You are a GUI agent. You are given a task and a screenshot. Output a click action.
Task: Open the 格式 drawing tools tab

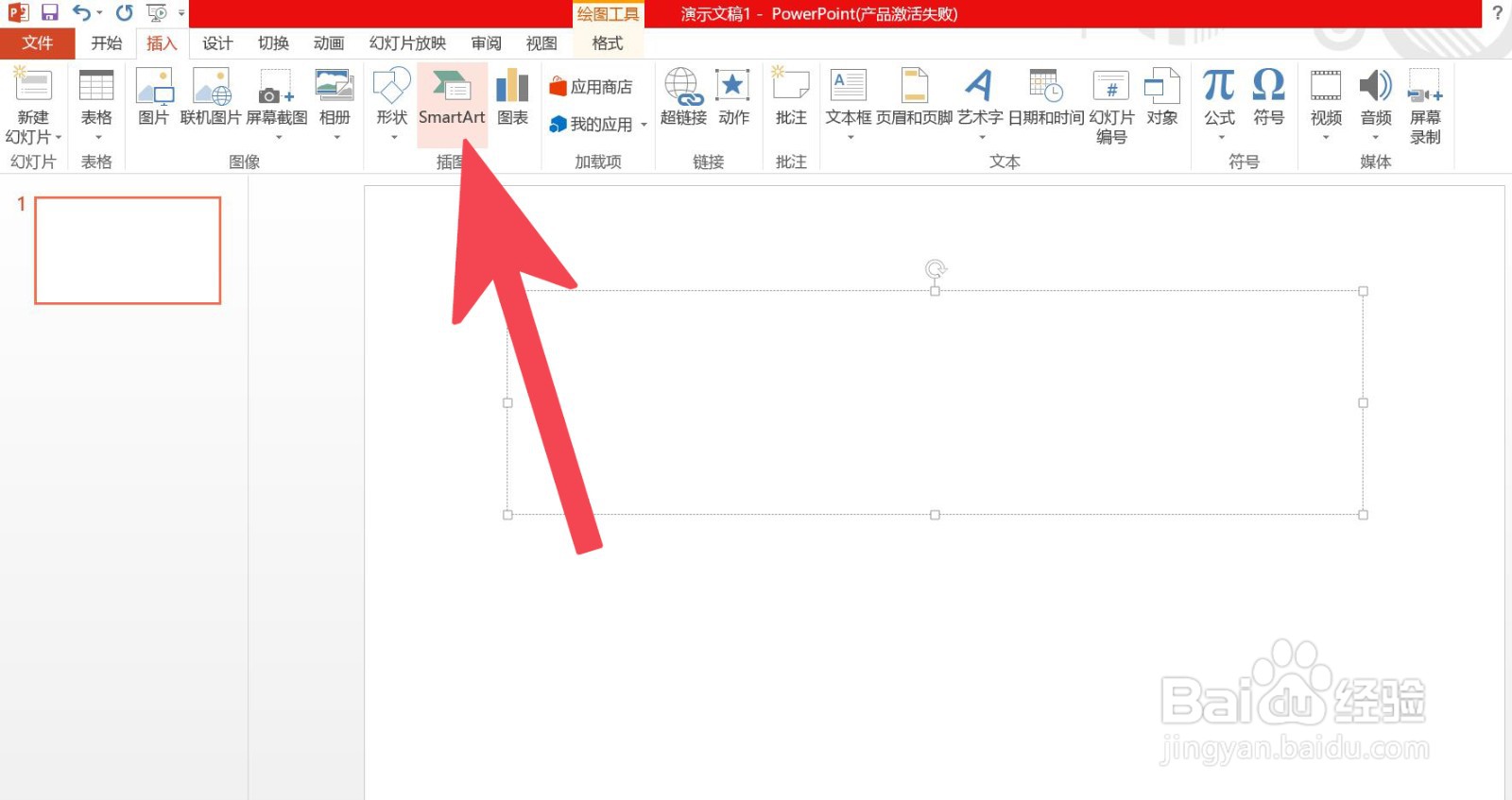coord(608,43)
